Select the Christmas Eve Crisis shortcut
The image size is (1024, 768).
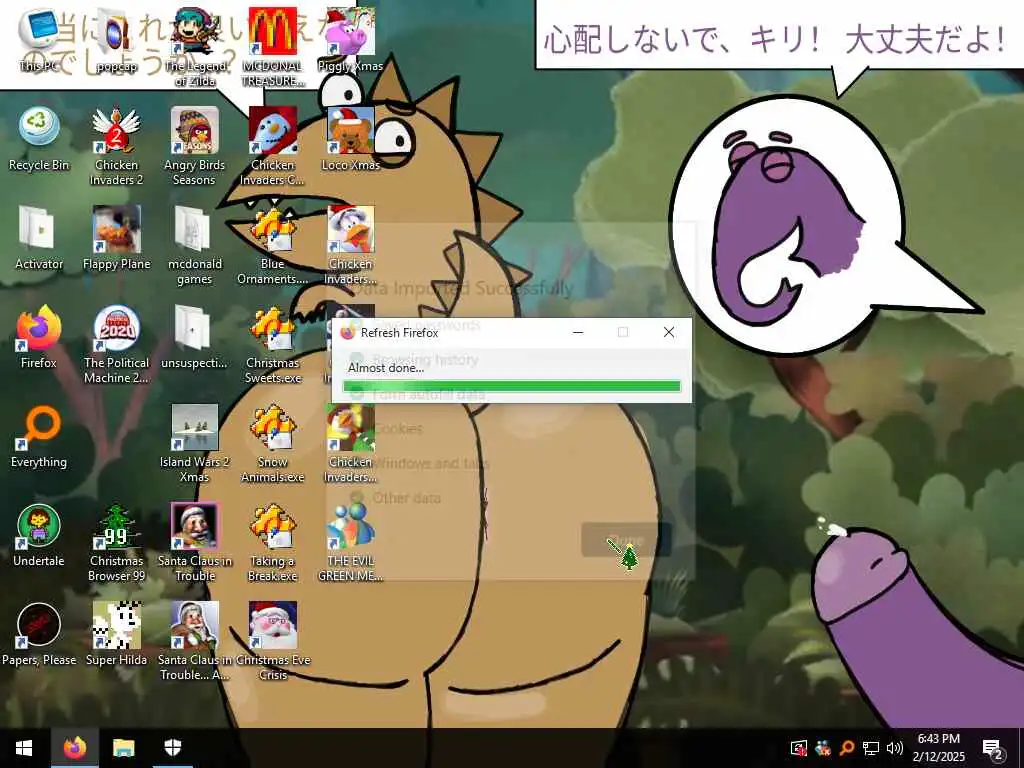[272, 641]
